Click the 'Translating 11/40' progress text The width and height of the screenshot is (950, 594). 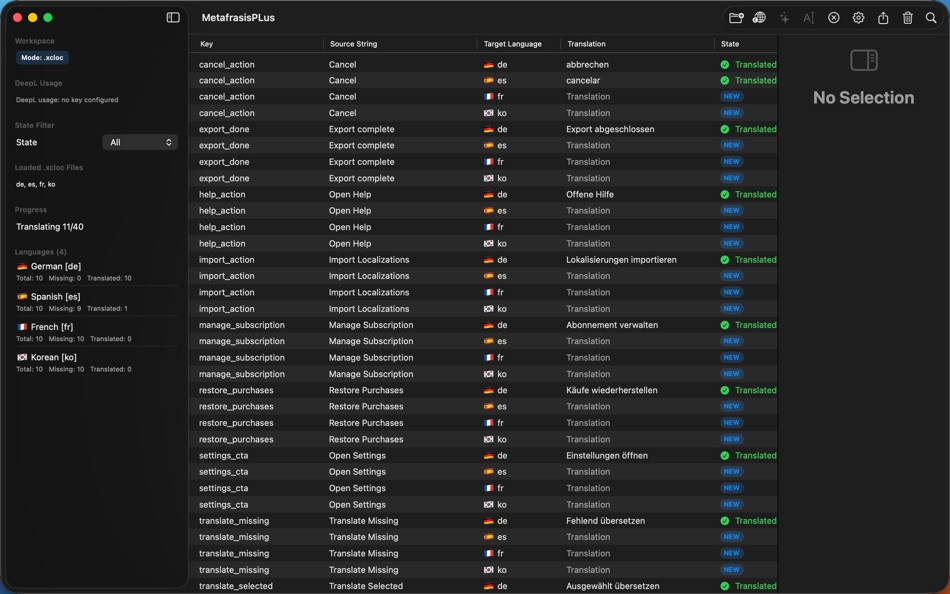point(50,227)
